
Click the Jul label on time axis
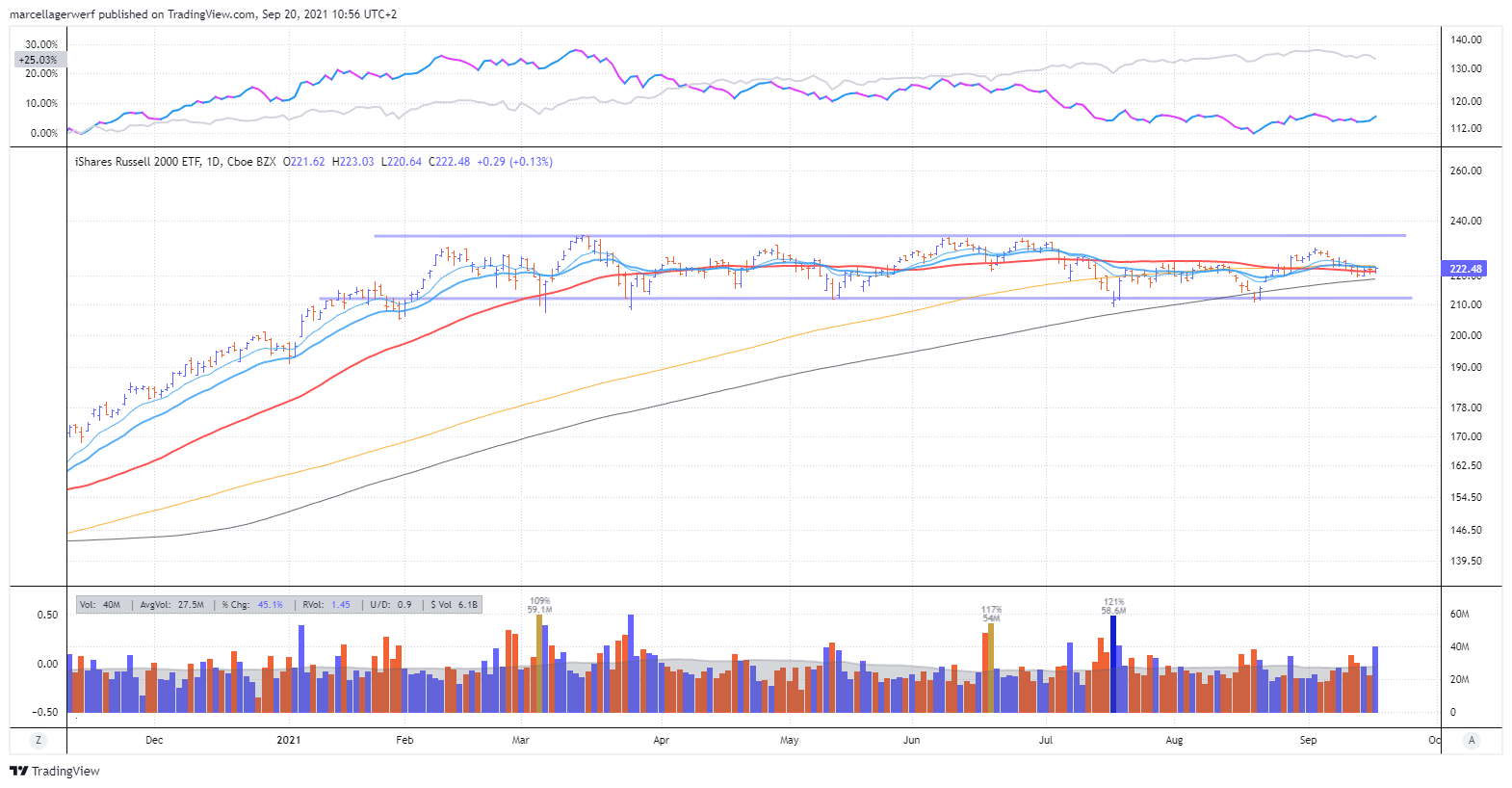pos(1046,740)
